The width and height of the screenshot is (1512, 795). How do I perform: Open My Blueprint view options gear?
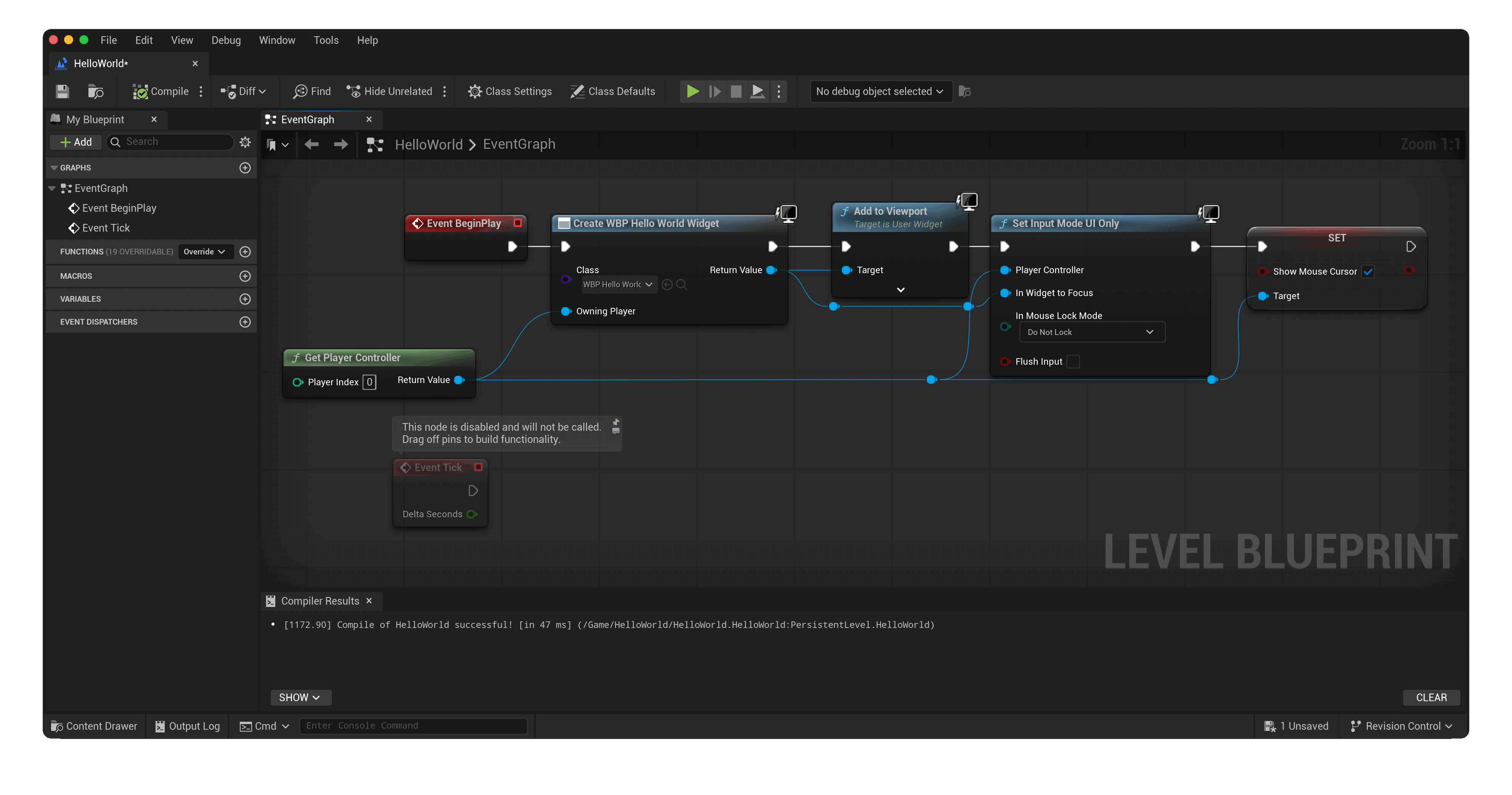click(246, 142)
